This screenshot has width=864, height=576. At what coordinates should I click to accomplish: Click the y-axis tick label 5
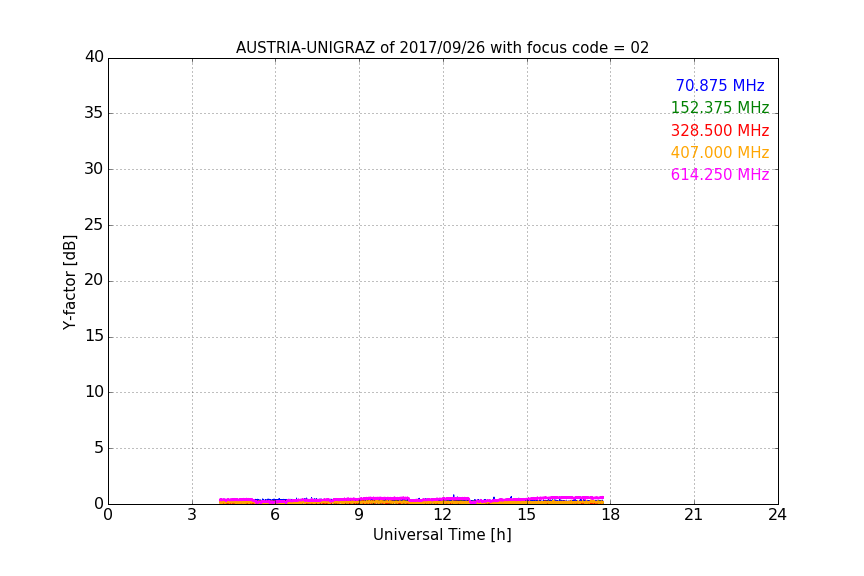point(99,448)
